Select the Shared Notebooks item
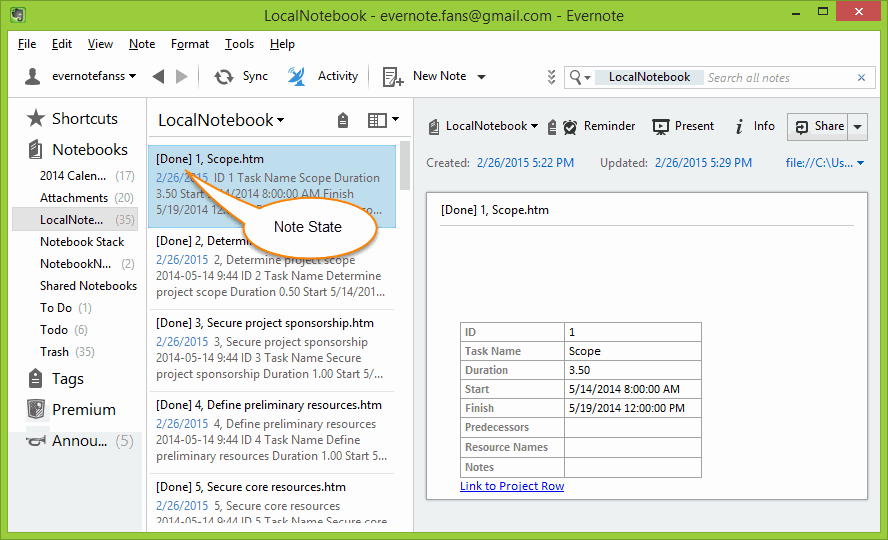 [x=88, y=286]
